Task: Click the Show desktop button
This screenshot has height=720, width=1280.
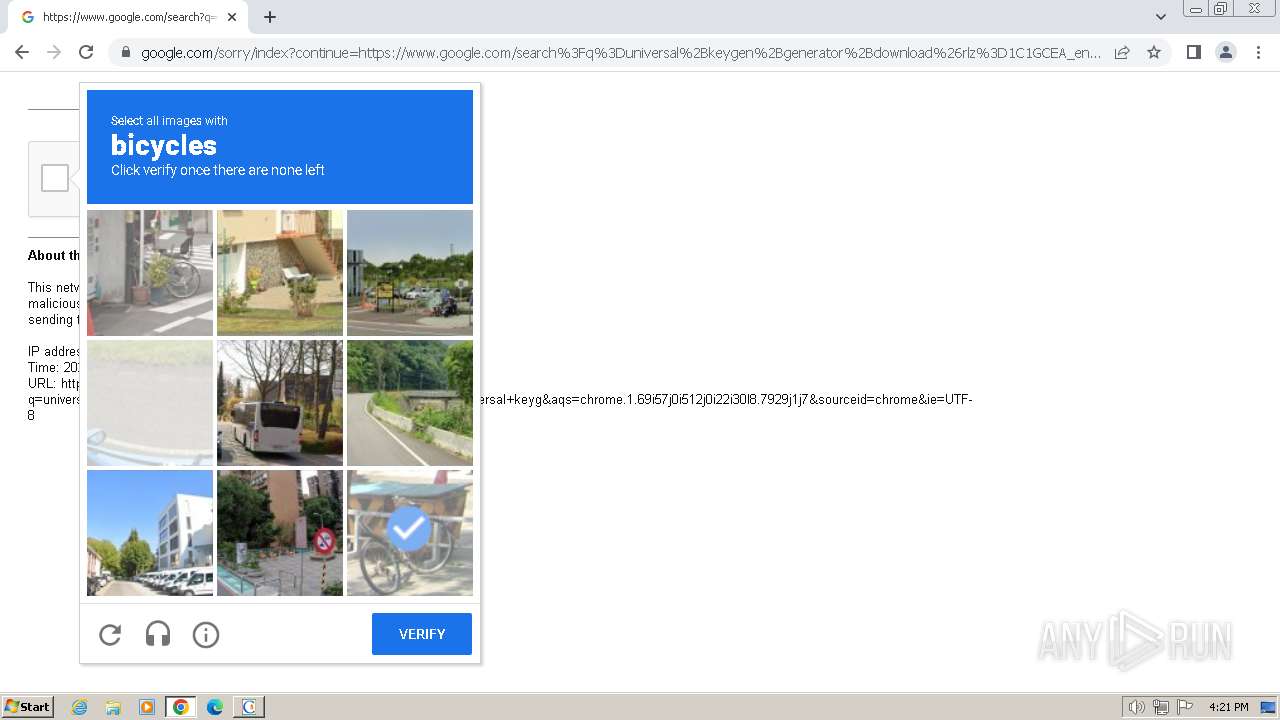Action: (x=1268, y=707)
